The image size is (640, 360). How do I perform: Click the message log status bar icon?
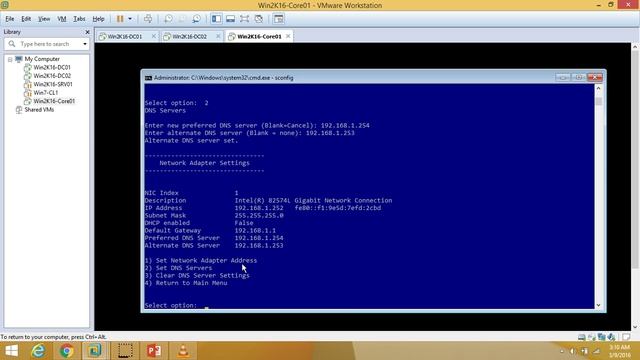click(x=626, y=337)
